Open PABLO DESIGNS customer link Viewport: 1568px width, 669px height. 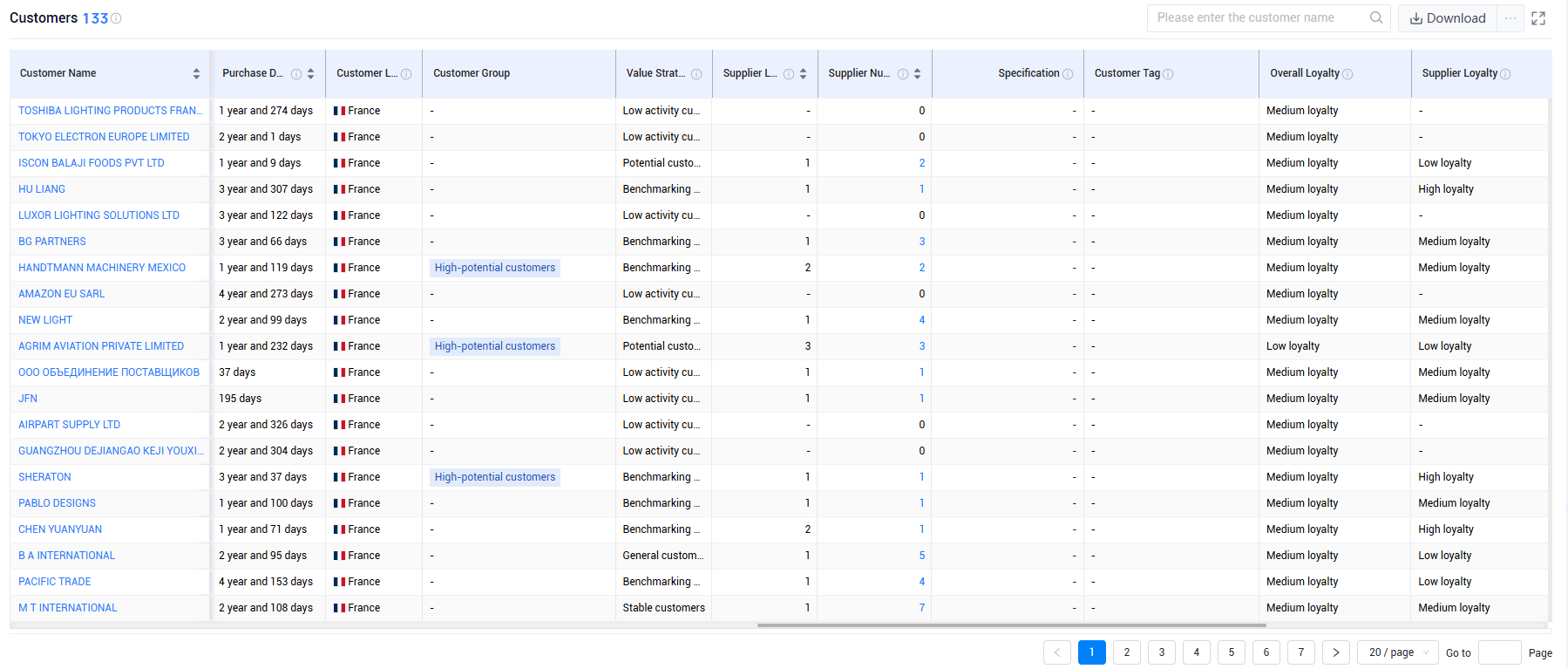[57, 503]
